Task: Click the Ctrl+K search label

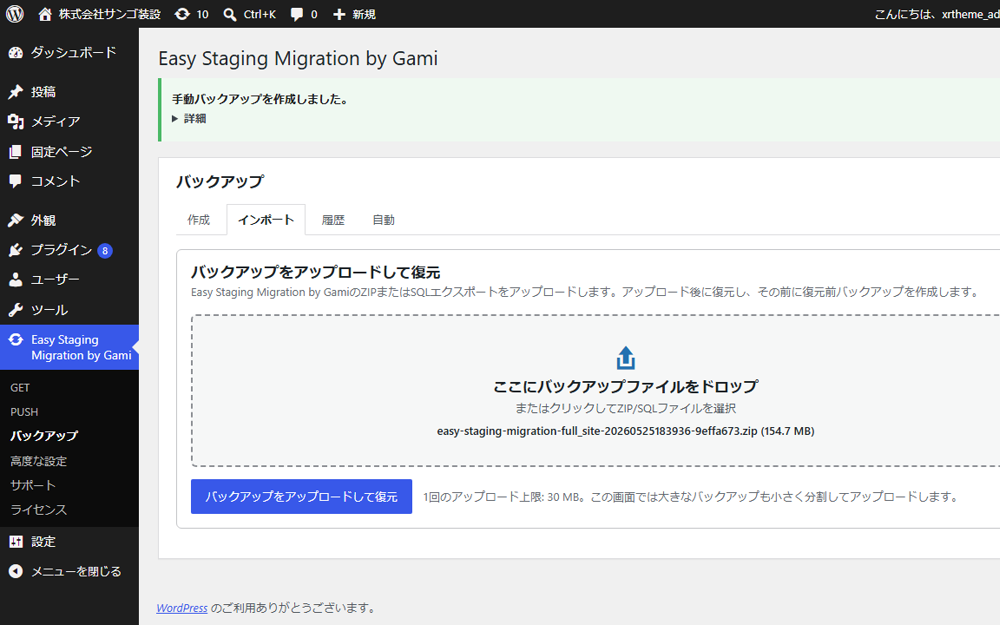Action: coord(260,15)
